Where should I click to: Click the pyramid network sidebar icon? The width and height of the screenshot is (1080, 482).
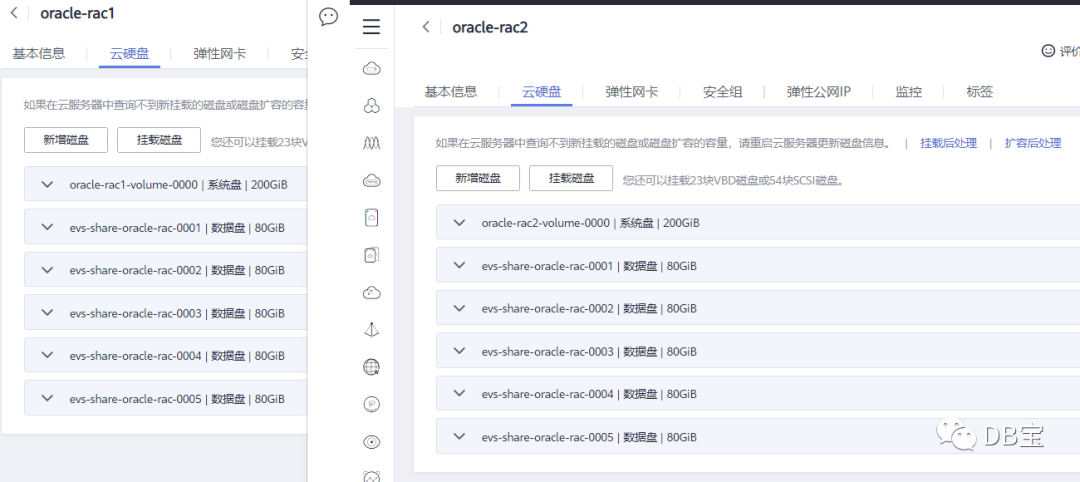coord(371,330)
